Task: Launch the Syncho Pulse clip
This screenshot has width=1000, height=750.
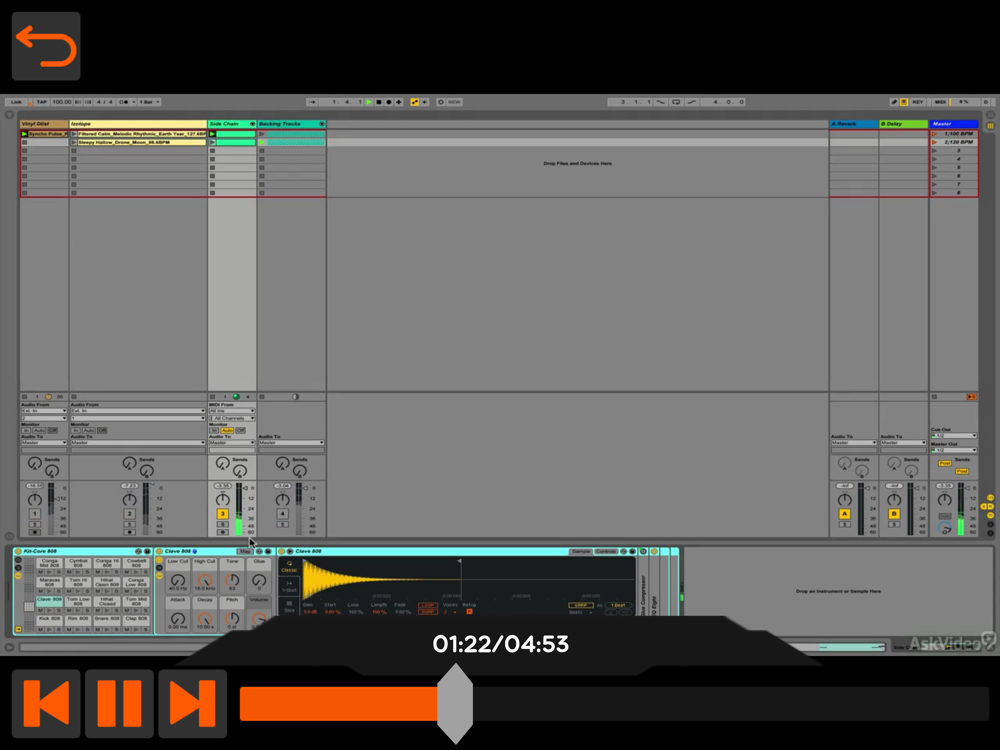Action: tap(24, 134)
